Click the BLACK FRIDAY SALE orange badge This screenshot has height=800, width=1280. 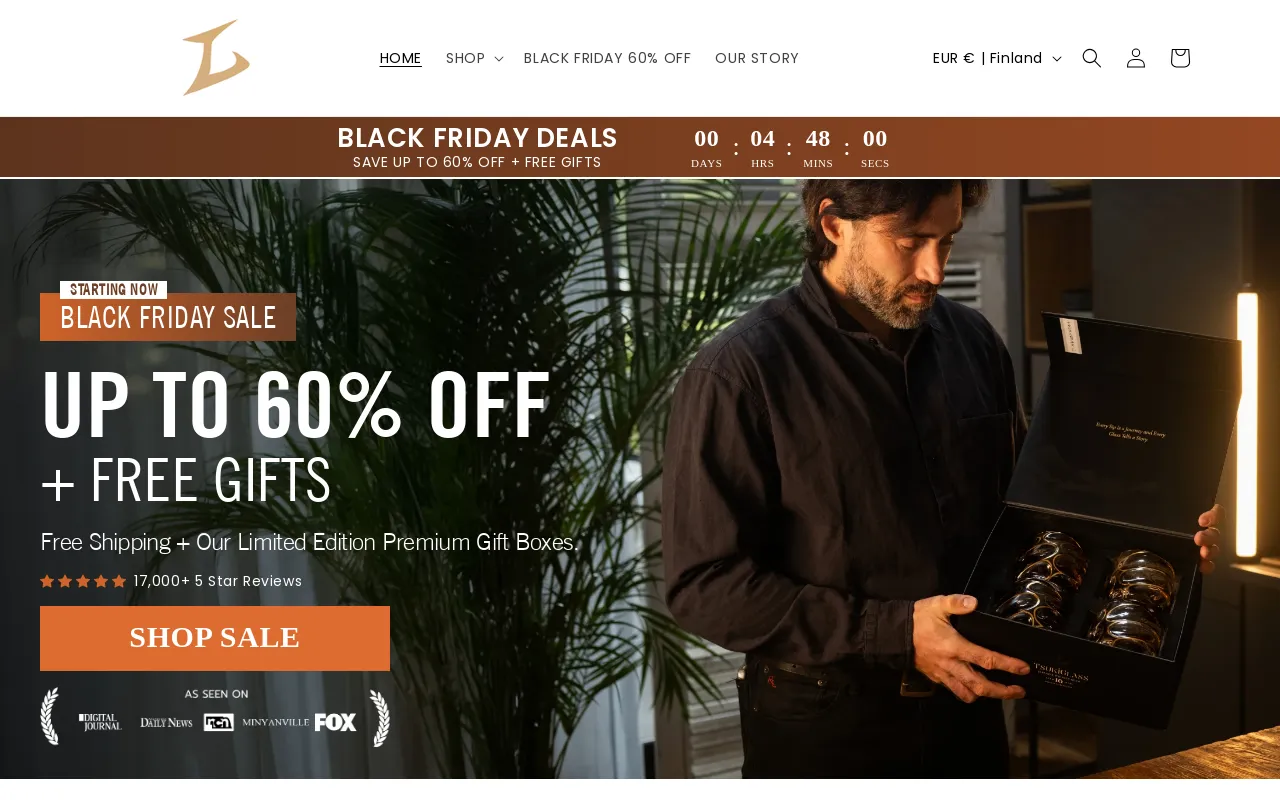coord(168,317)
